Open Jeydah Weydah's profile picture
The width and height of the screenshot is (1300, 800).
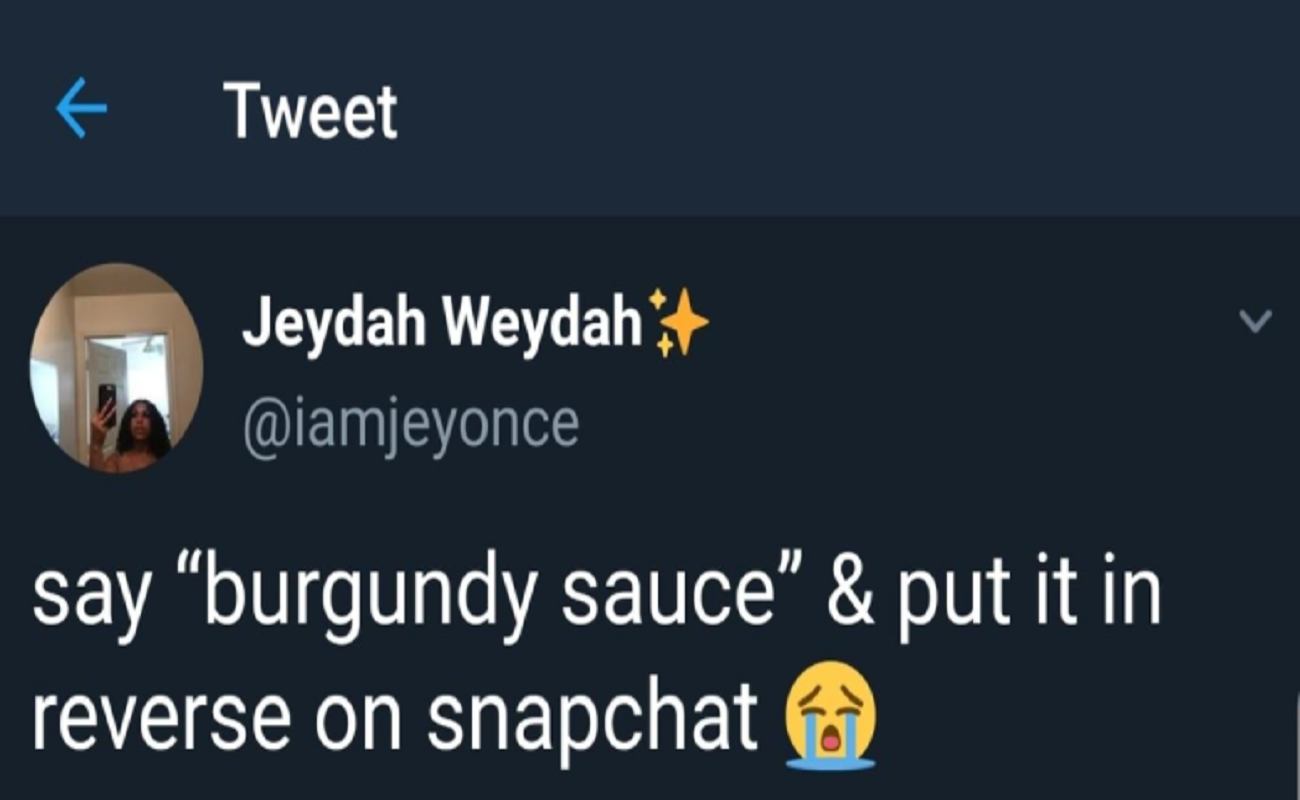click(116, 367)
